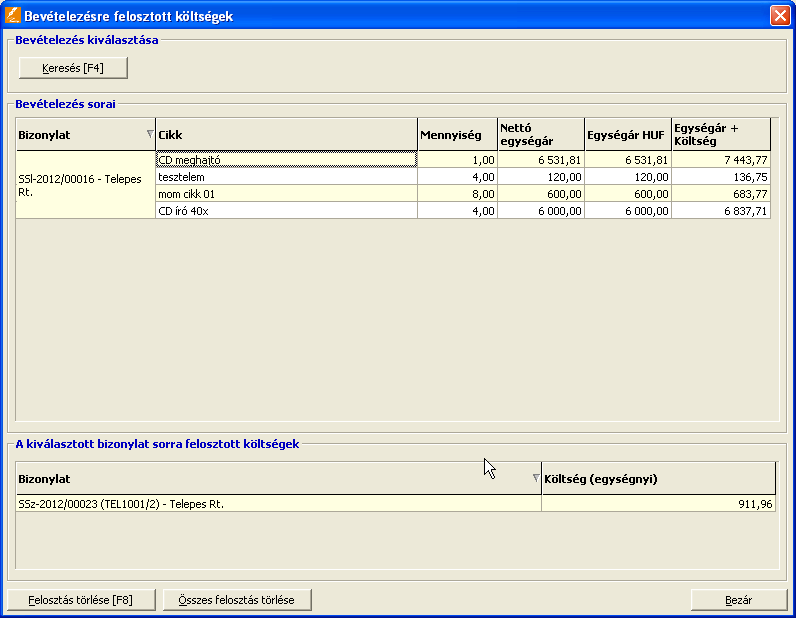Open filter arrow on upper Bizonylat column
796x618 pixels.
click(x=150, y=134)
